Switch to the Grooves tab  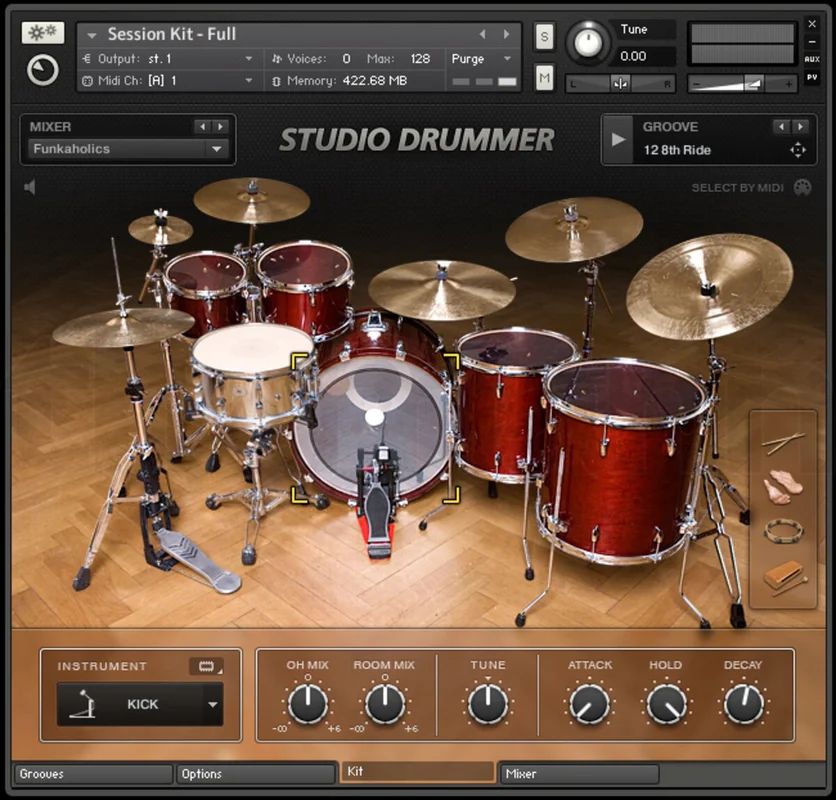pyautogui.click(x=92, y=774)
